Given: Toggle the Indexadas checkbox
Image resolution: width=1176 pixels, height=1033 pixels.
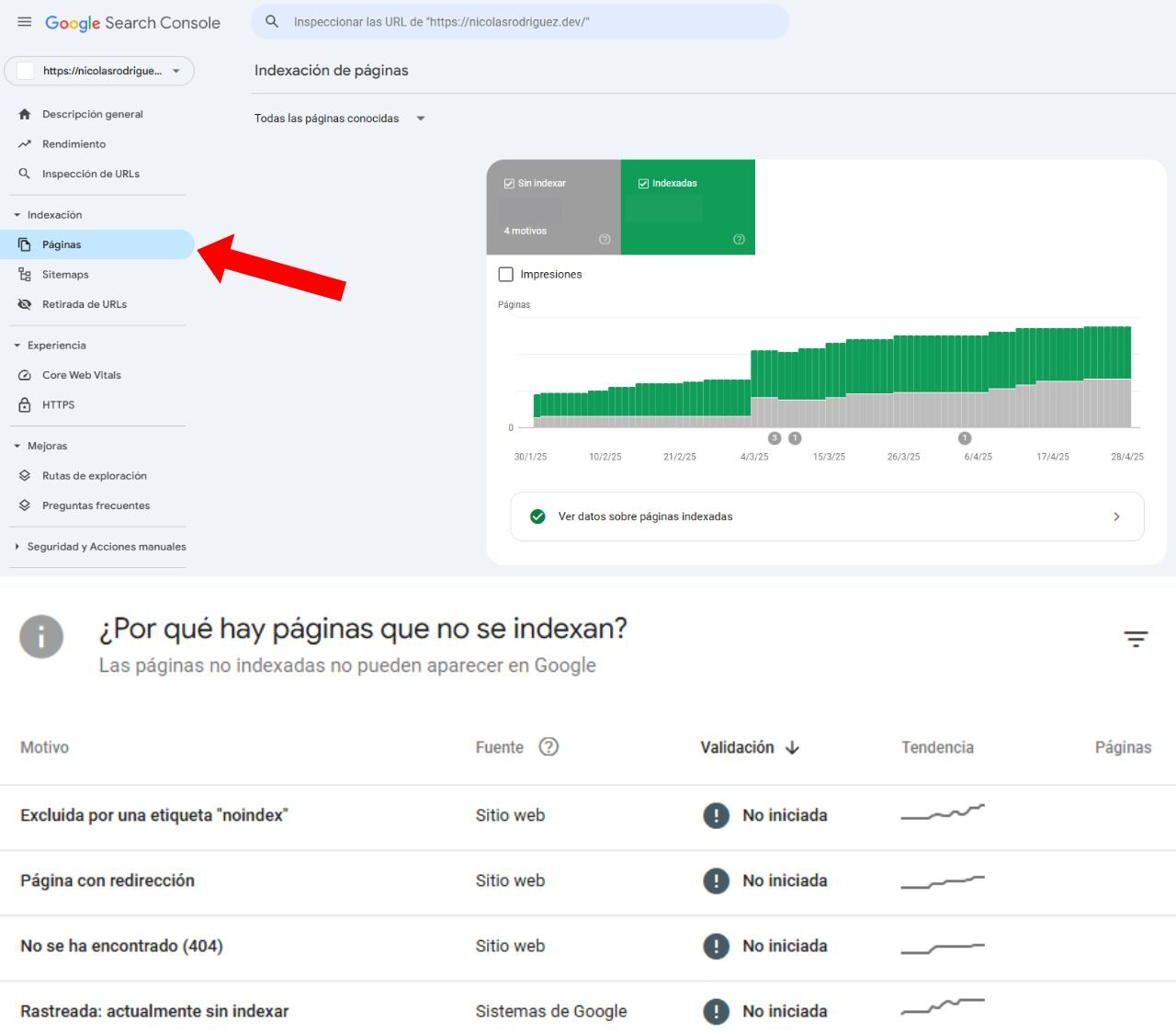Looking at the screenshot, I should click(643, 184).
